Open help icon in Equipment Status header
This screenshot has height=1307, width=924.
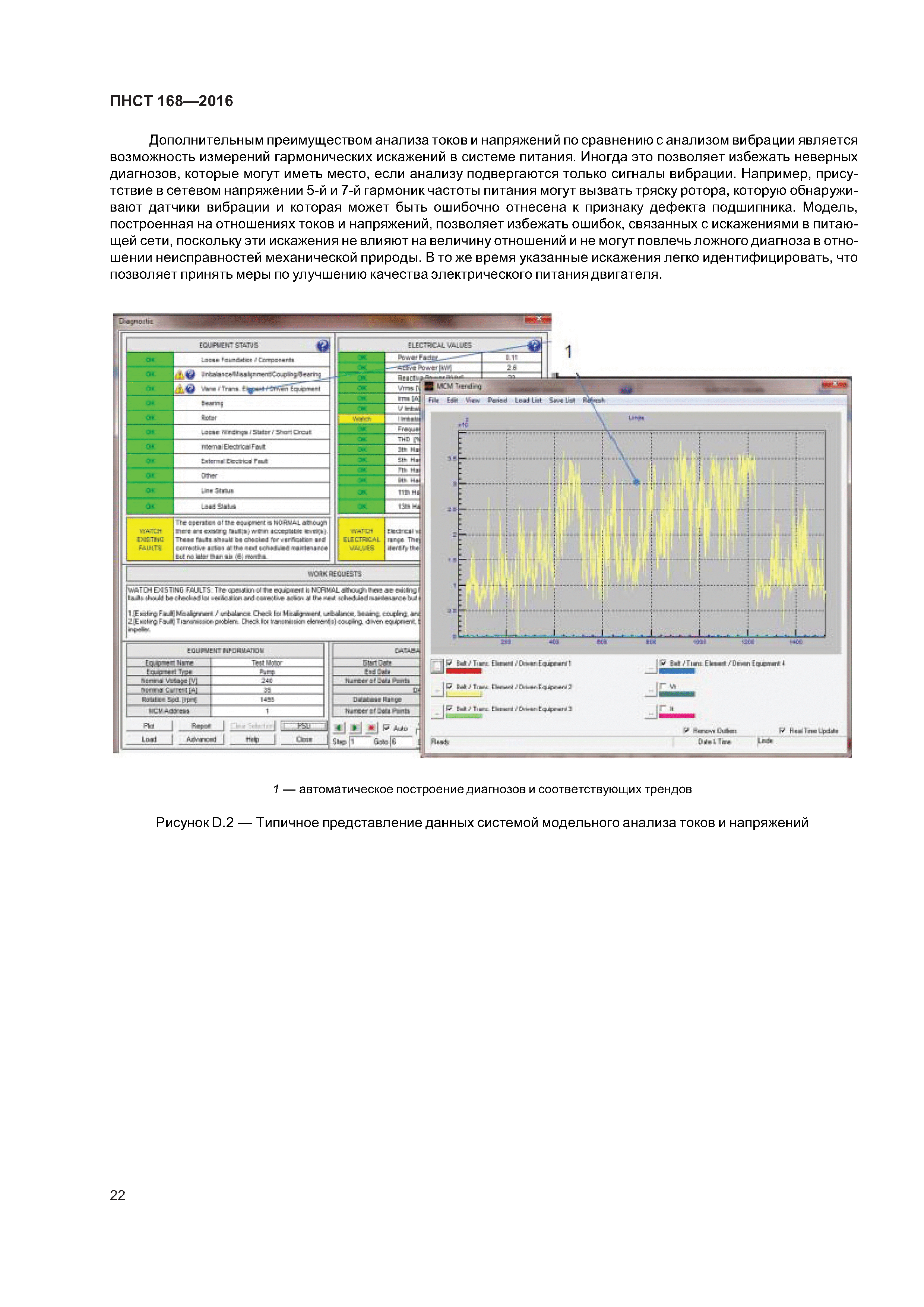point(322,345)
